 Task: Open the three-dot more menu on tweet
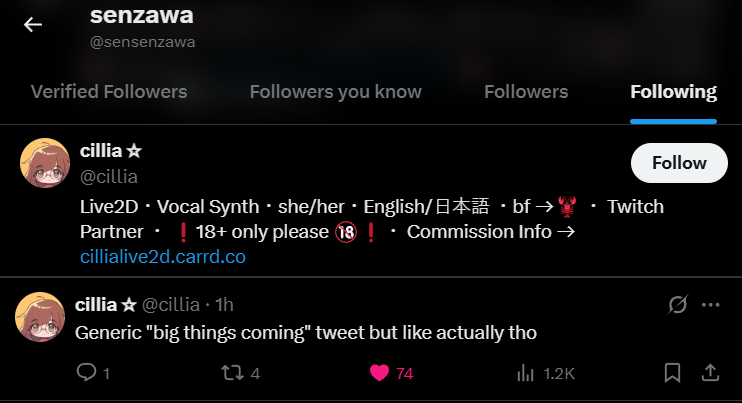[x=711, y=305]
